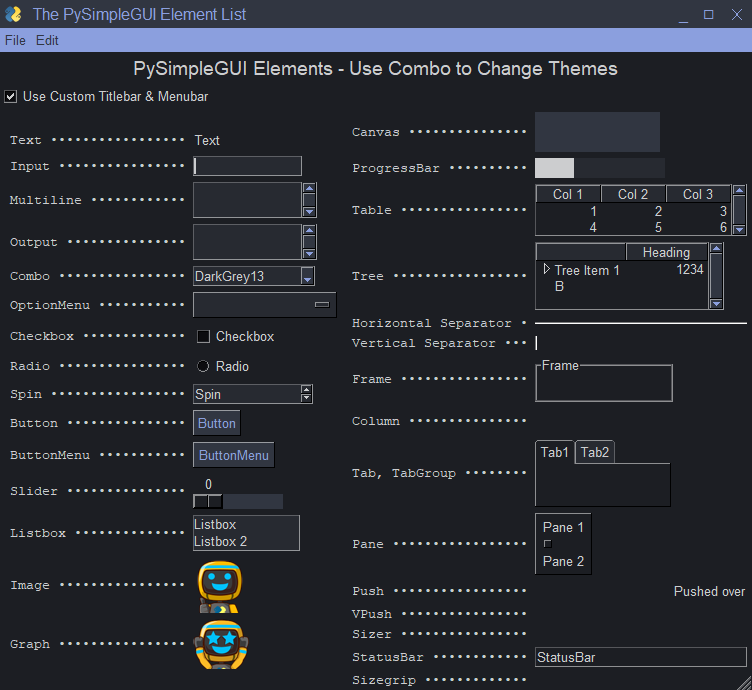Tick the Checkbox element
Viewport: 752px width, 690px height.
[x=203, y=337]
